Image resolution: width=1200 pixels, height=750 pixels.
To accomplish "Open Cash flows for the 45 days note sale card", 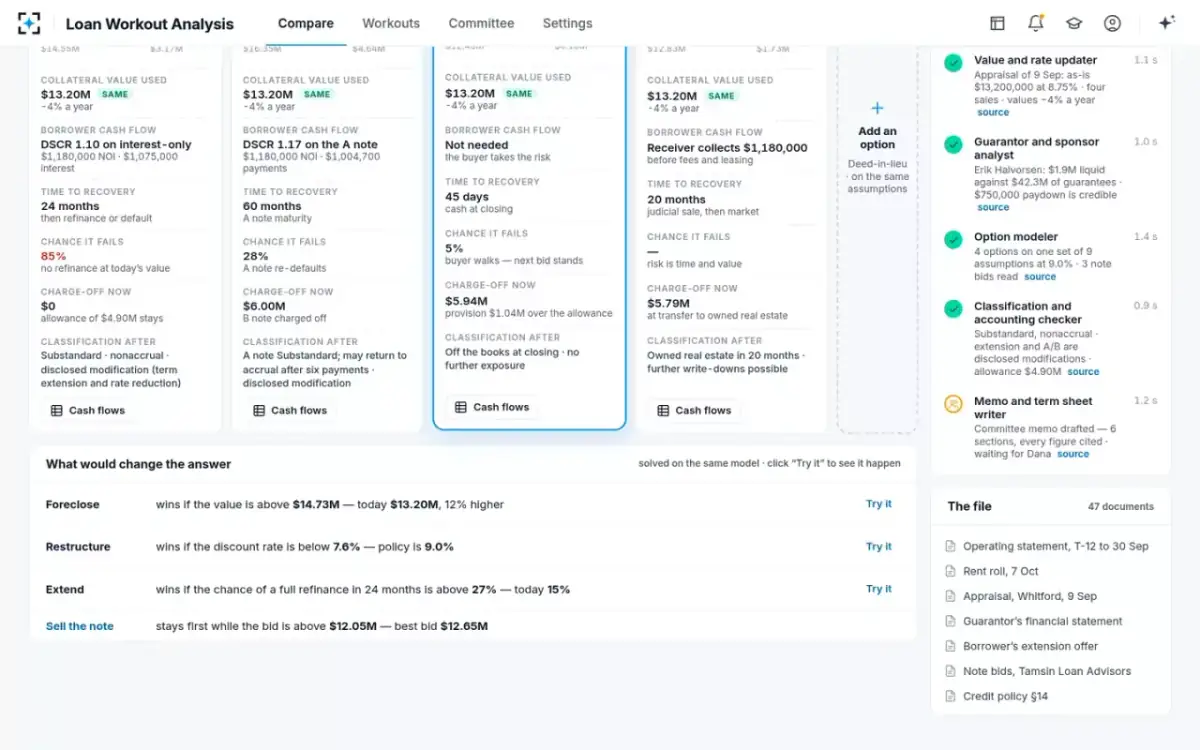I will pos(492,407).
